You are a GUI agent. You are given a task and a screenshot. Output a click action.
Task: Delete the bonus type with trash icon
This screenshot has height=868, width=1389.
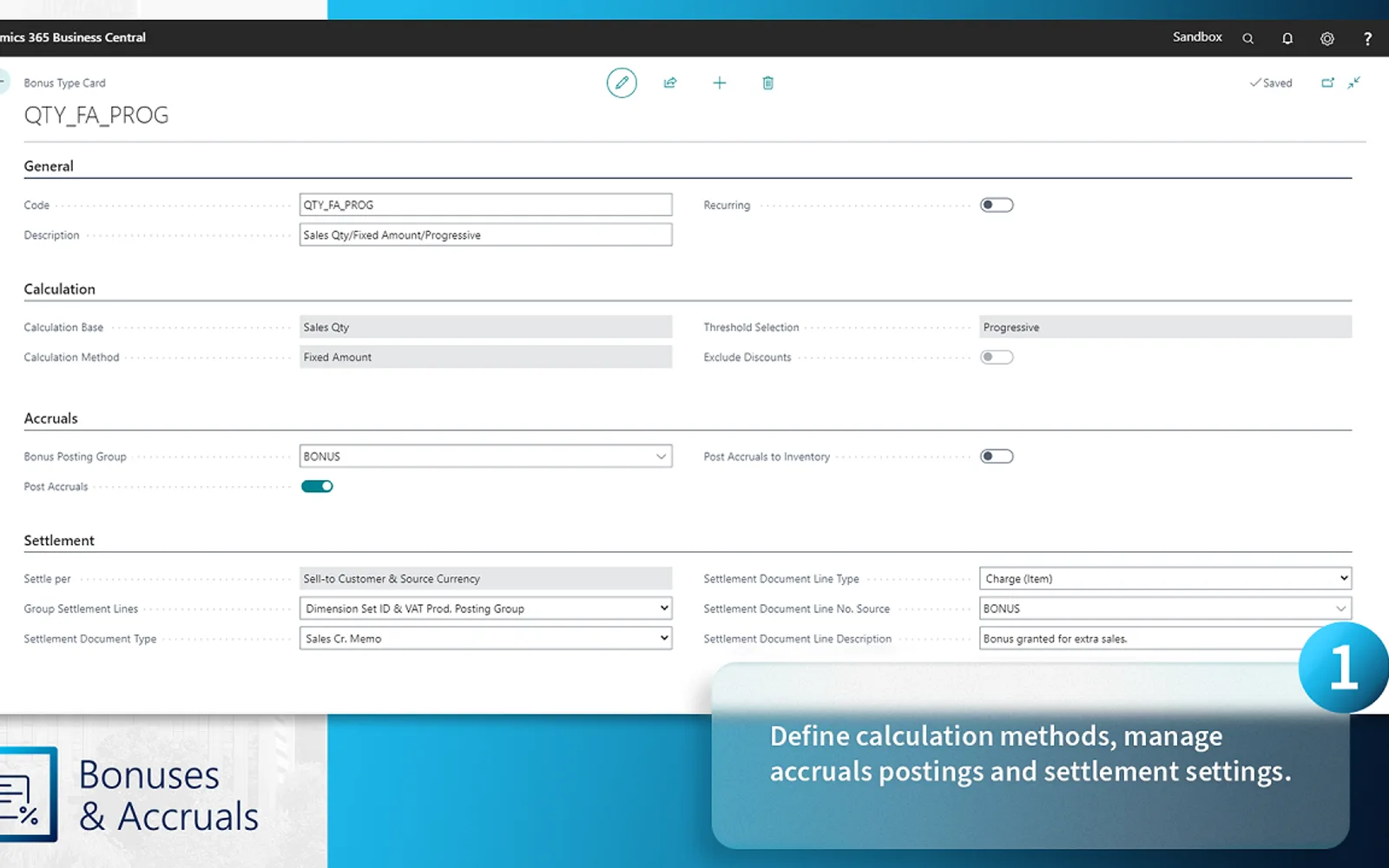coord(768,82)
